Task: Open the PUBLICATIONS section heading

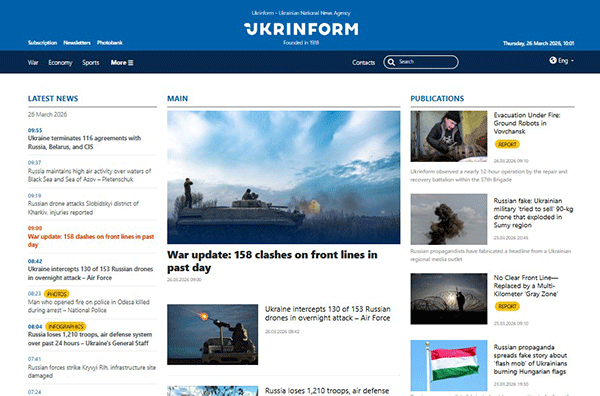Action: (x=437, y=99)
